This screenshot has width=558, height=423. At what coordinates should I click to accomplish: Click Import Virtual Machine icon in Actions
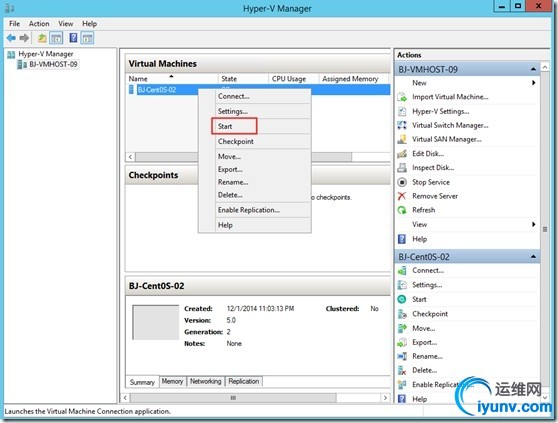[402, 97]
